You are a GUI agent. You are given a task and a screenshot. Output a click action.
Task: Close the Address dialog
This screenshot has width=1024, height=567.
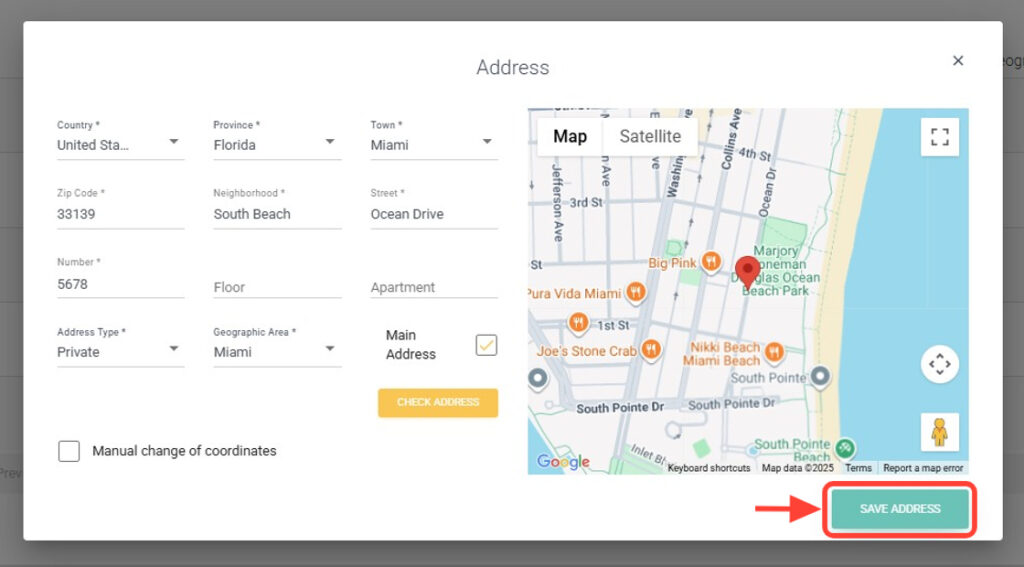click(x=958, y=61)
